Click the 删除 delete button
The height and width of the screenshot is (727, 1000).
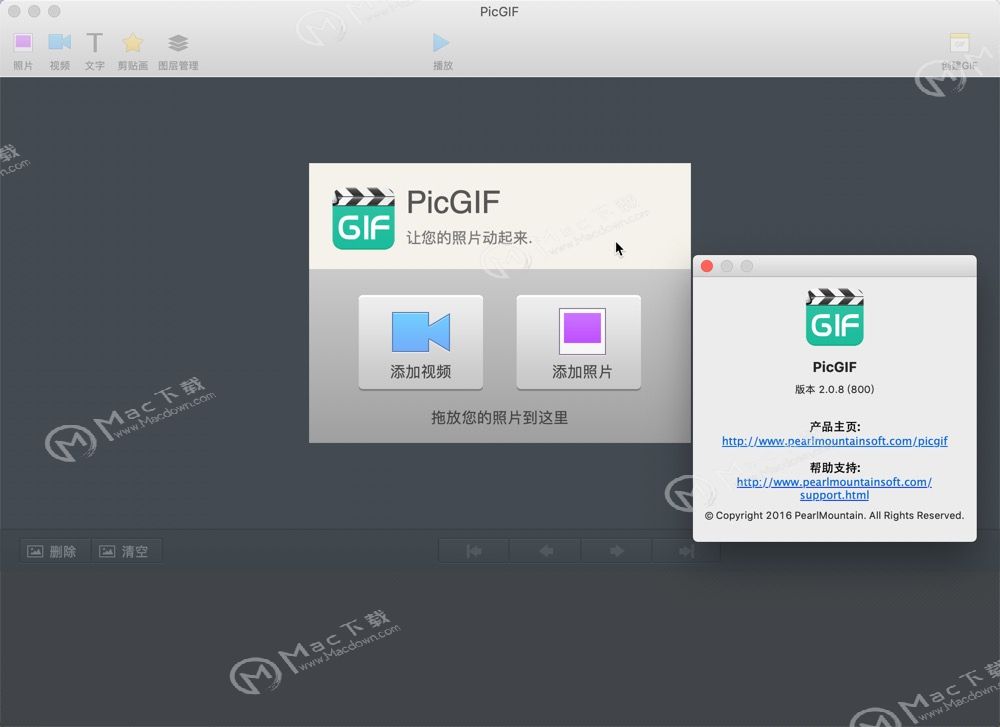(x=54, y=551)
